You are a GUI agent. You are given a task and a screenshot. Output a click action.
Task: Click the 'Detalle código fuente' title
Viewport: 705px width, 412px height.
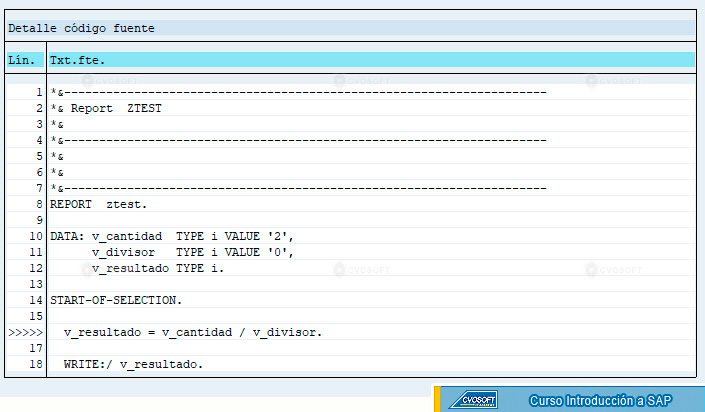pyautogui.click(x=81, y=28)
